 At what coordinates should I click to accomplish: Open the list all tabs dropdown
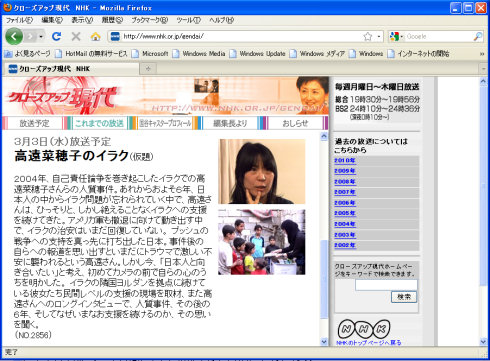[x=484, y=69]
